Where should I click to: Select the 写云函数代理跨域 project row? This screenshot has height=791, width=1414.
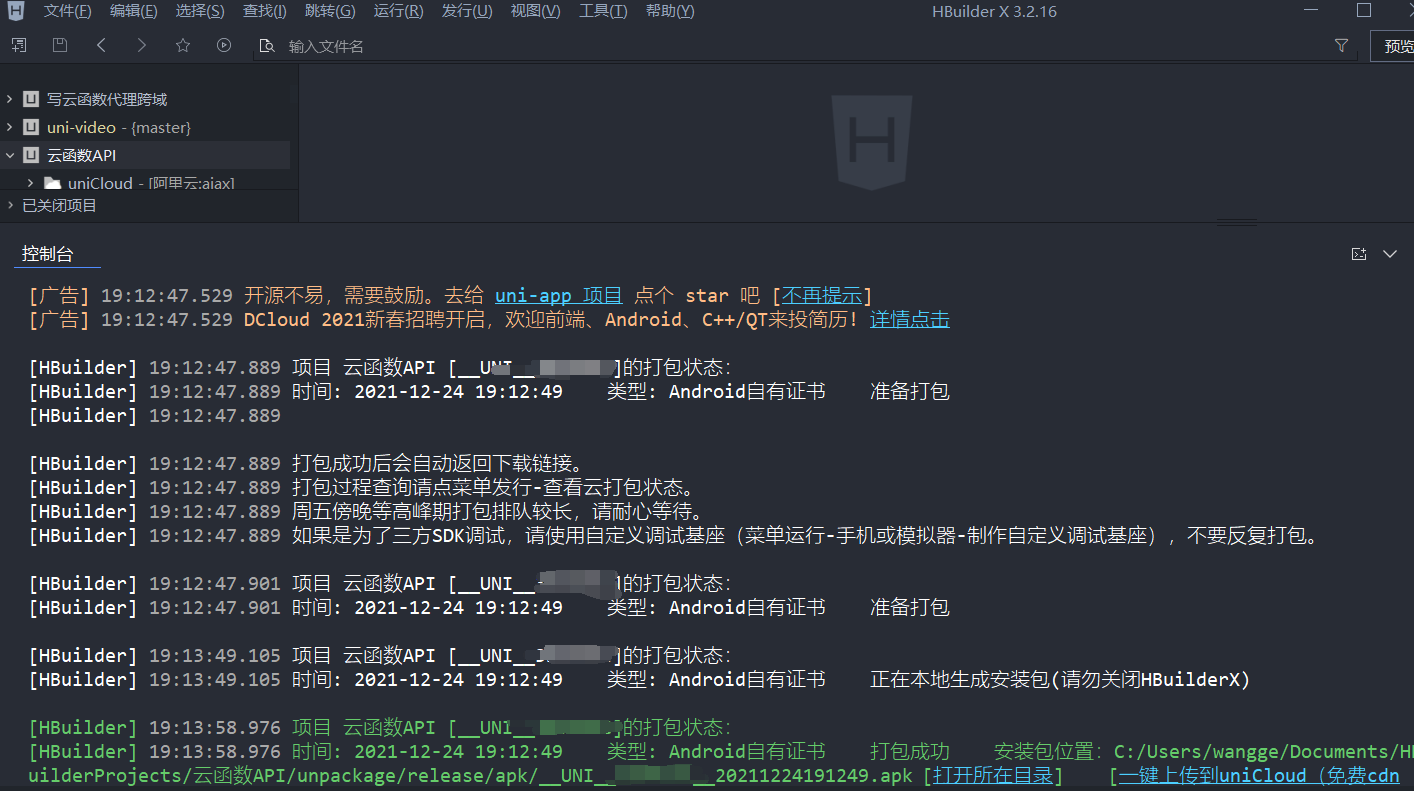tap(145, 99)
